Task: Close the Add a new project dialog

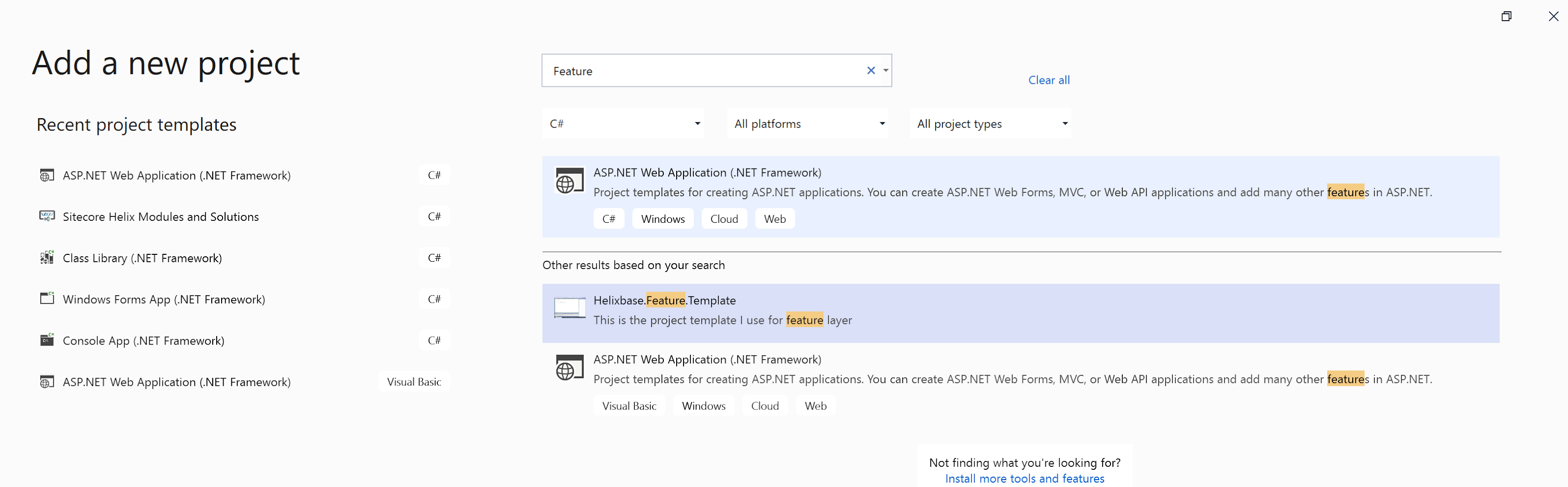Action: (1553, 16)
